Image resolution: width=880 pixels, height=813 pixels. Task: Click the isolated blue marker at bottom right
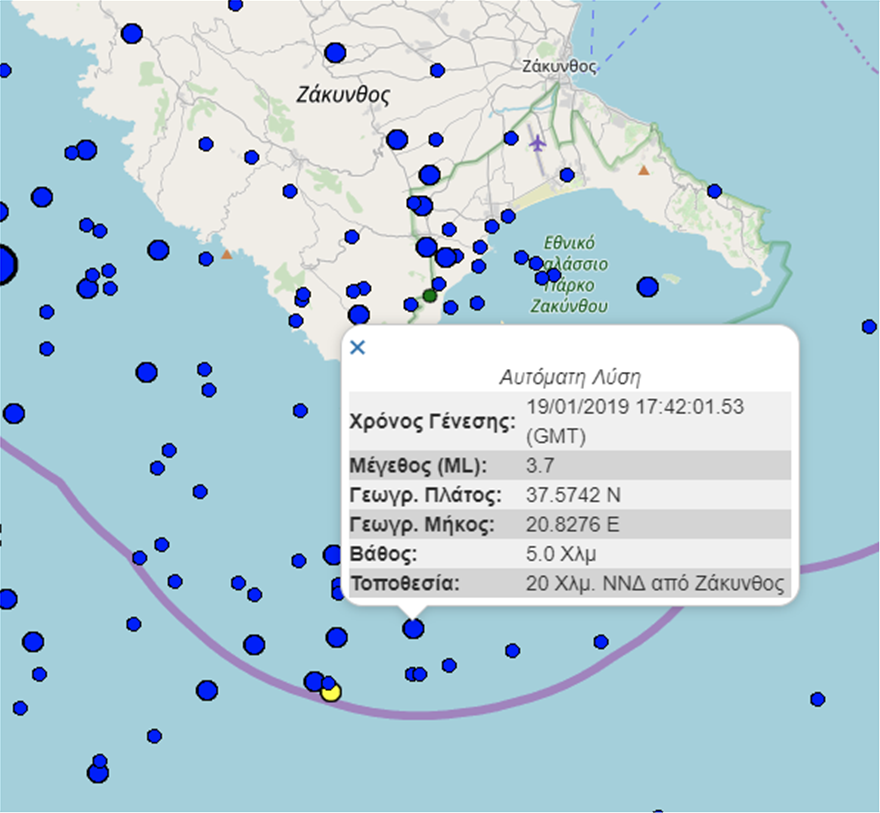[818, 699]
